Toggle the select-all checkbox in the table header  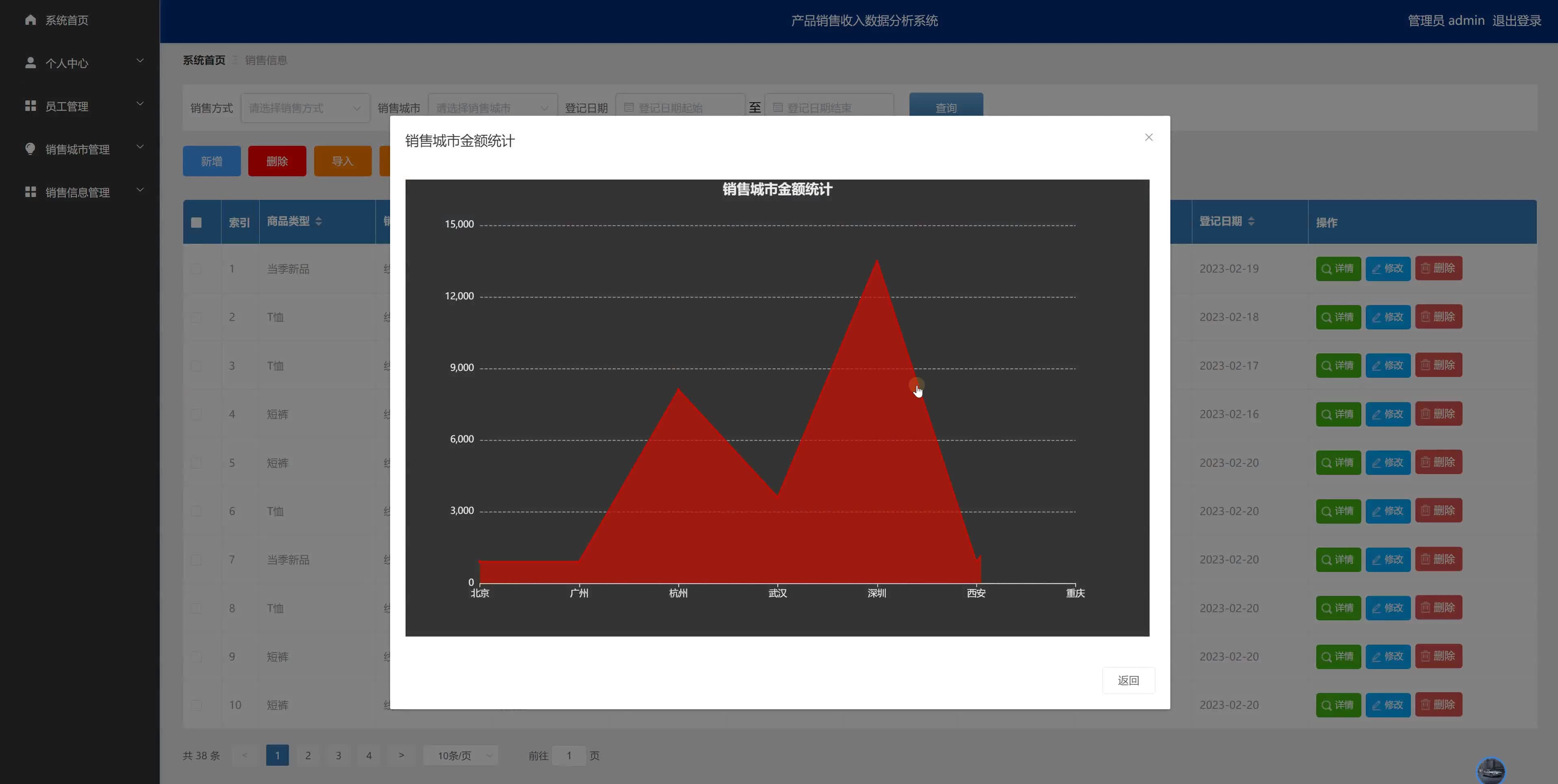tap(196, 223)
